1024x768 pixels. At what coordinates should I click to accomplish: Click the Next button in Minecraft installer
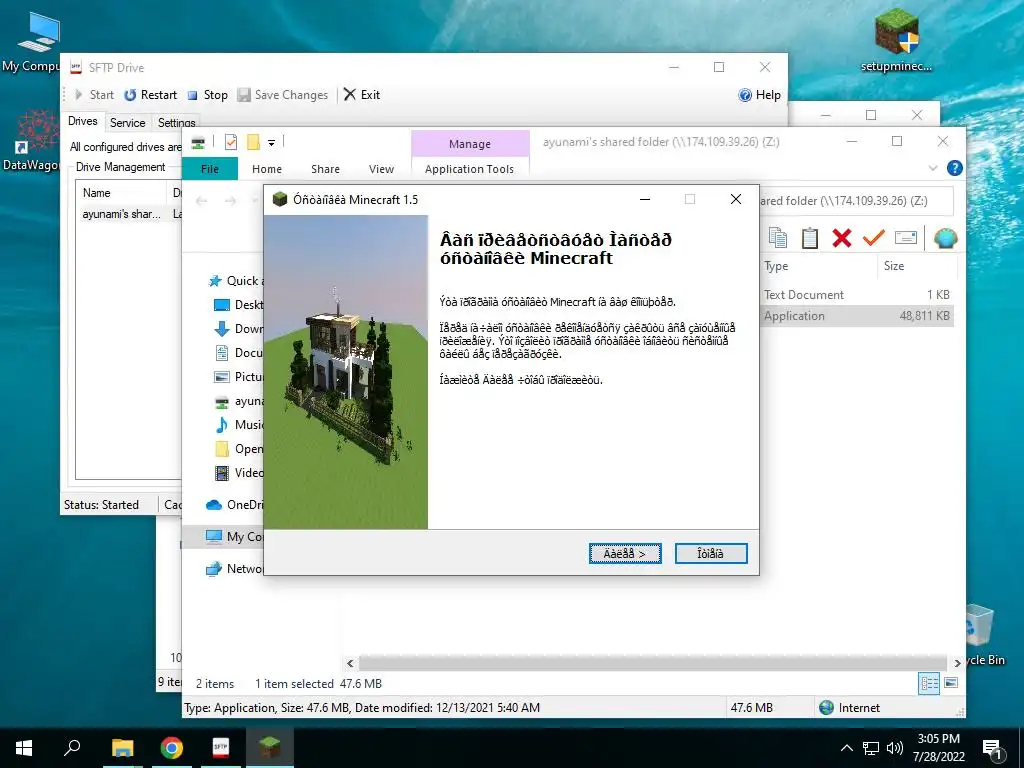(x=625, y=553)
